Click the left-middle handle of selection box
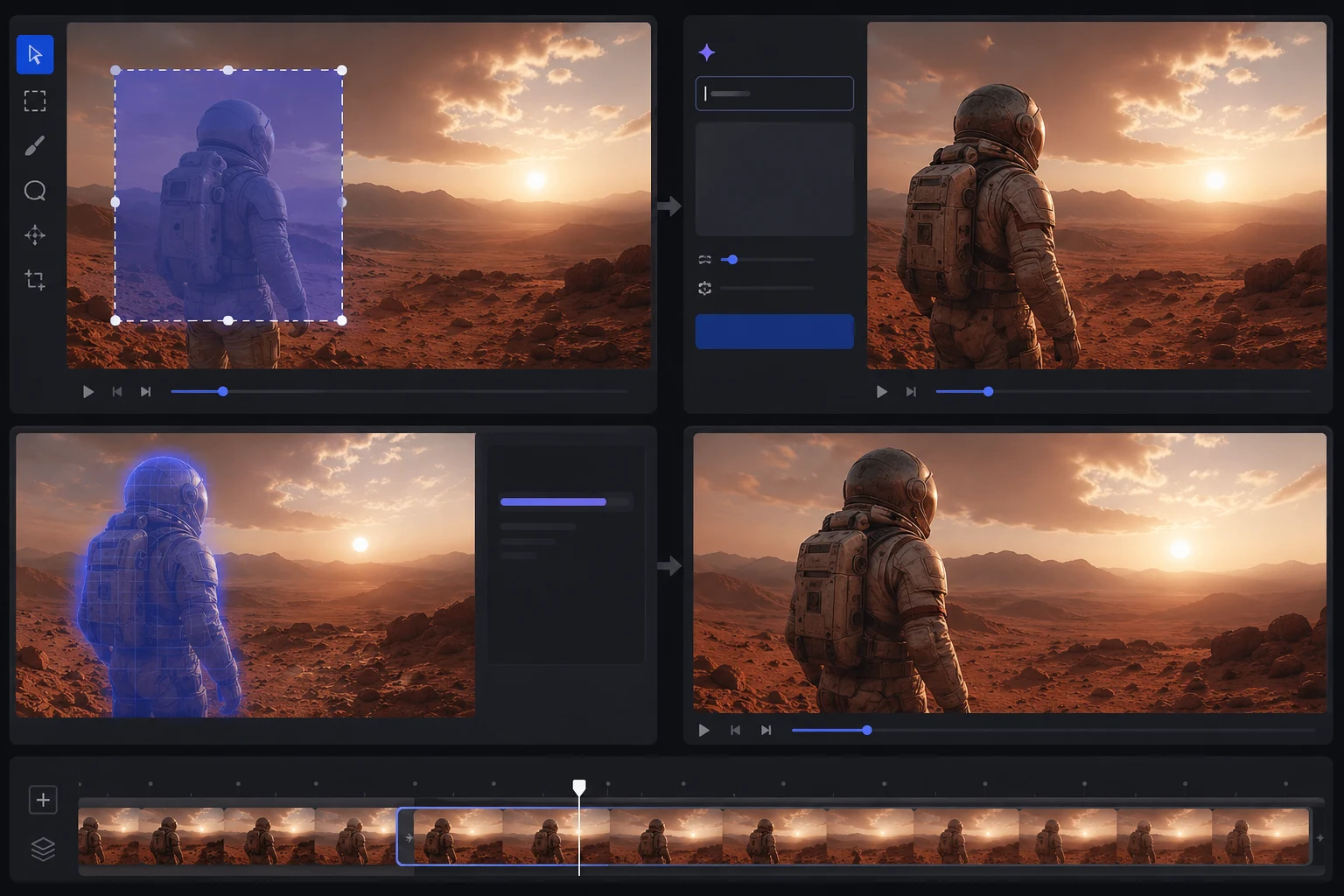1344x896 pixels. 115,202
